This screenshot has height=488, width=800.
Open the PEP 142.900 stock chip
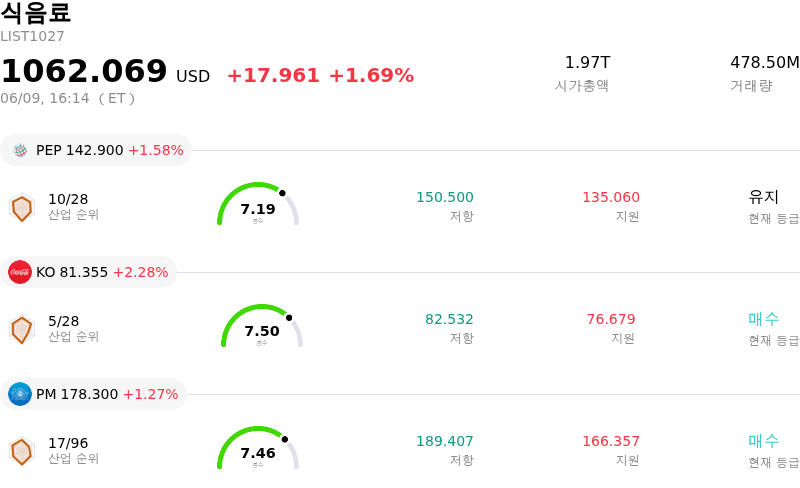click(x=96, y=150)
